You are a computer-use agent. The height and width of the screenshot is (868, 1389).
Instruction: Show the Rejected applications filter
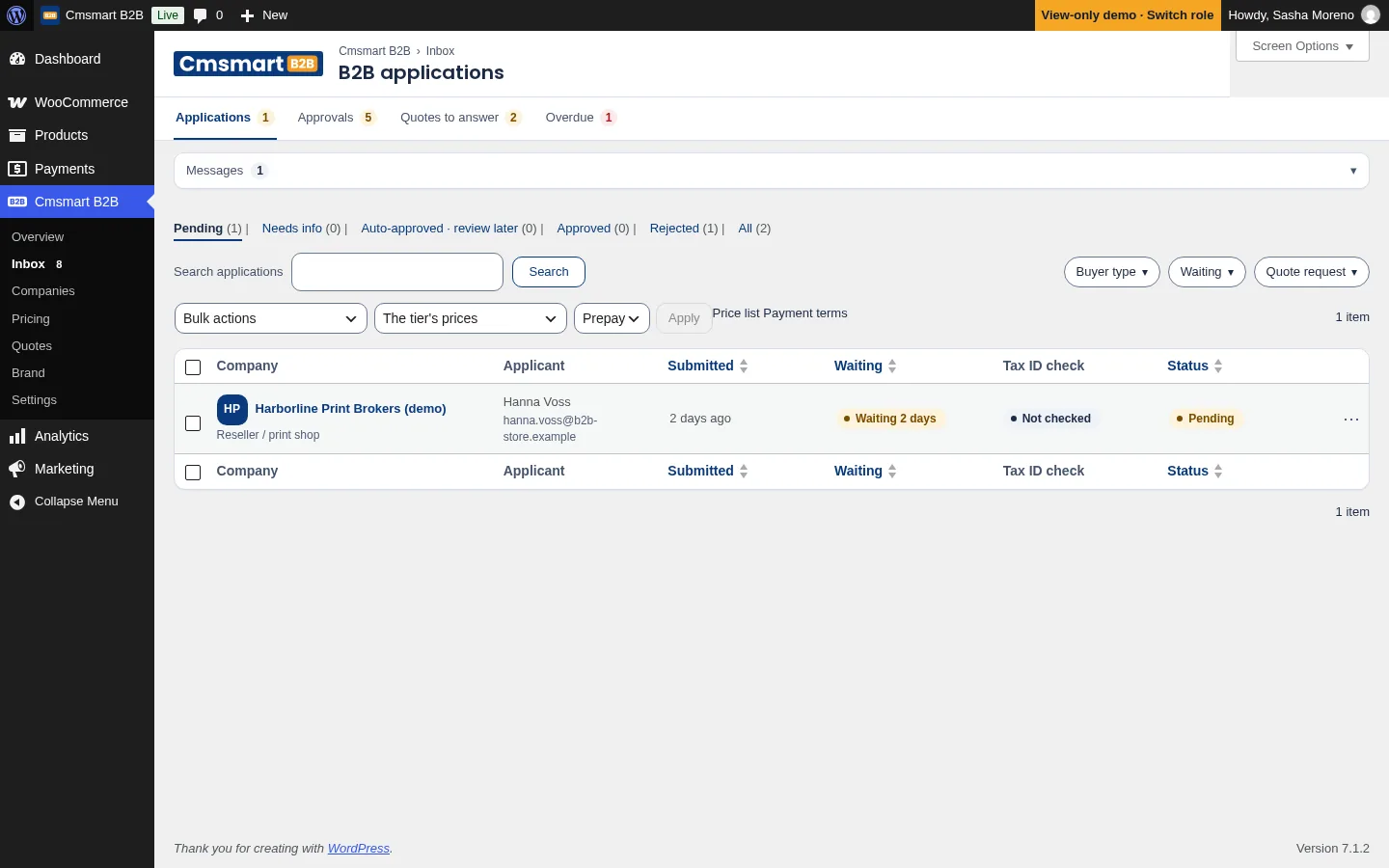click(674, 229)
